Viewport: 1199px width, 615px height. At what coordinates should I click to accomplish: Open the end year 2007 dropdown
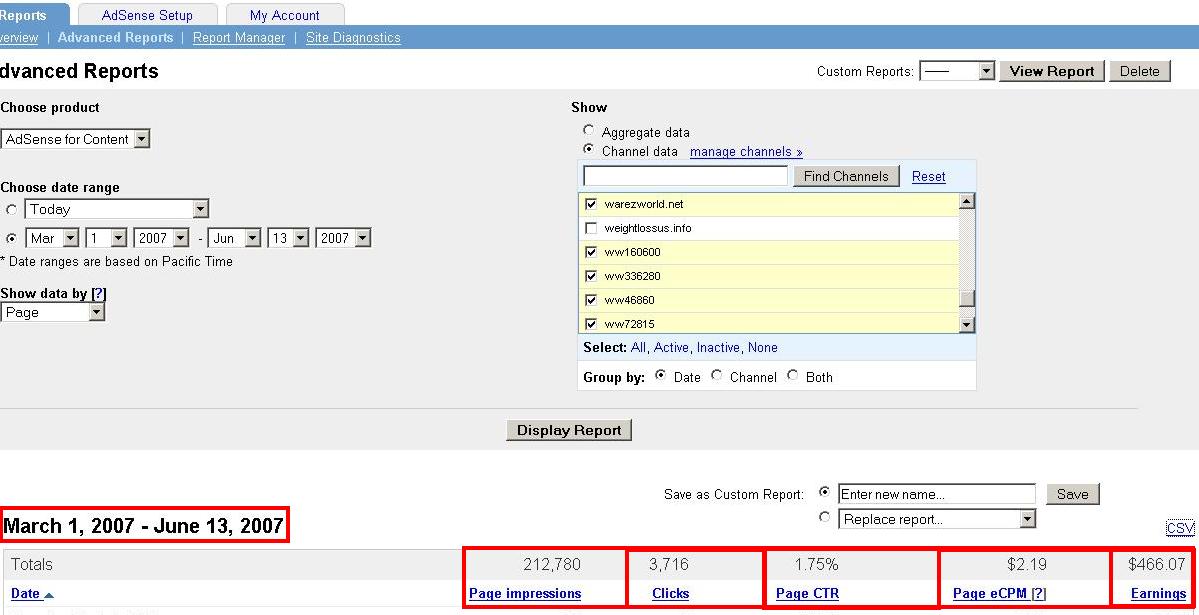tap(343, 238)
